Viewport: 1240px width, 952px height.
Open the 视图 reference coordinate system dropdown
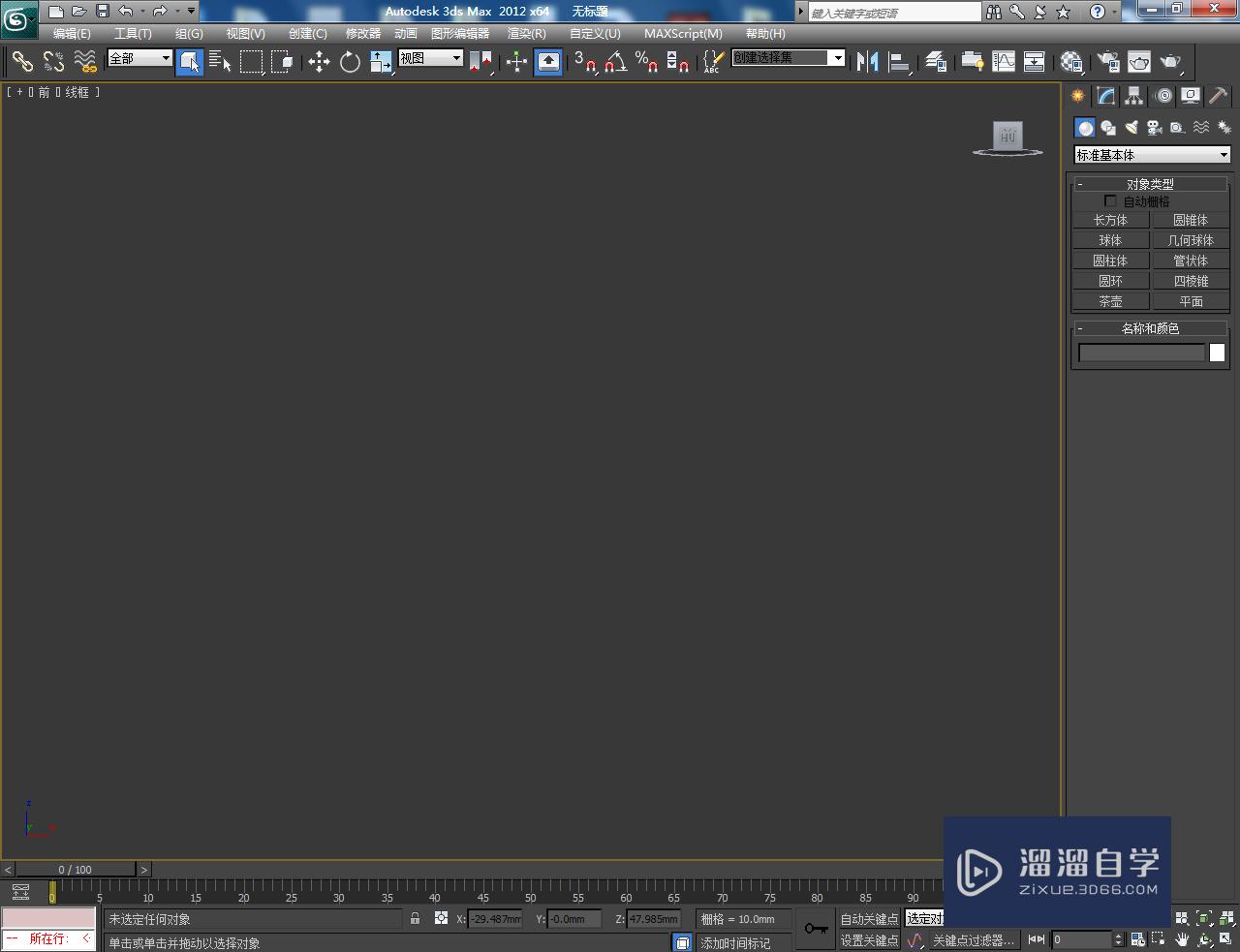click(x=430, y=57)
